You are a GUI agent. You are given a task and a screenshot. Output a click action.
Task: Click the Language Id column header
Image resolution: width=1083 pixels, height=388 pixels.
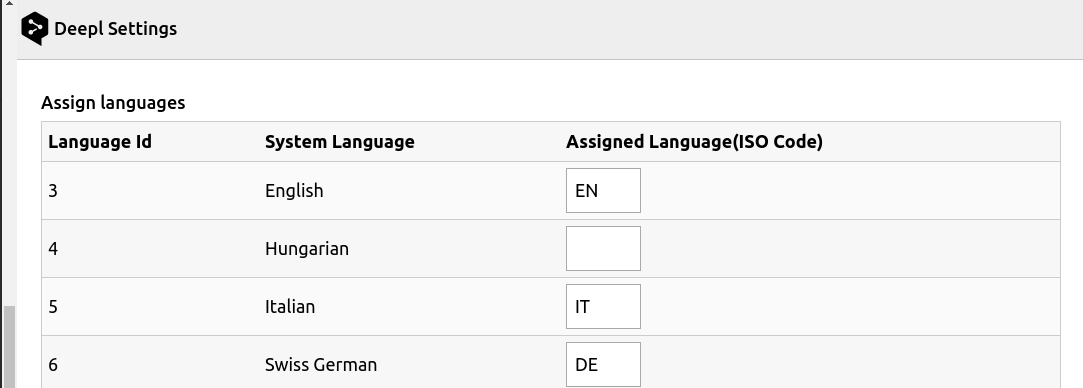pyautogui.click(x=100, y=142)
